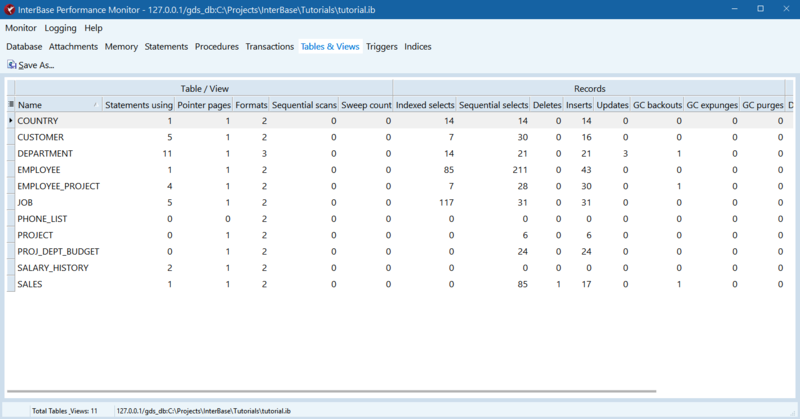
Task: Click EMPLOYEE sequential selects value 211
Action: pyautogui.click(x=520, y=170)
